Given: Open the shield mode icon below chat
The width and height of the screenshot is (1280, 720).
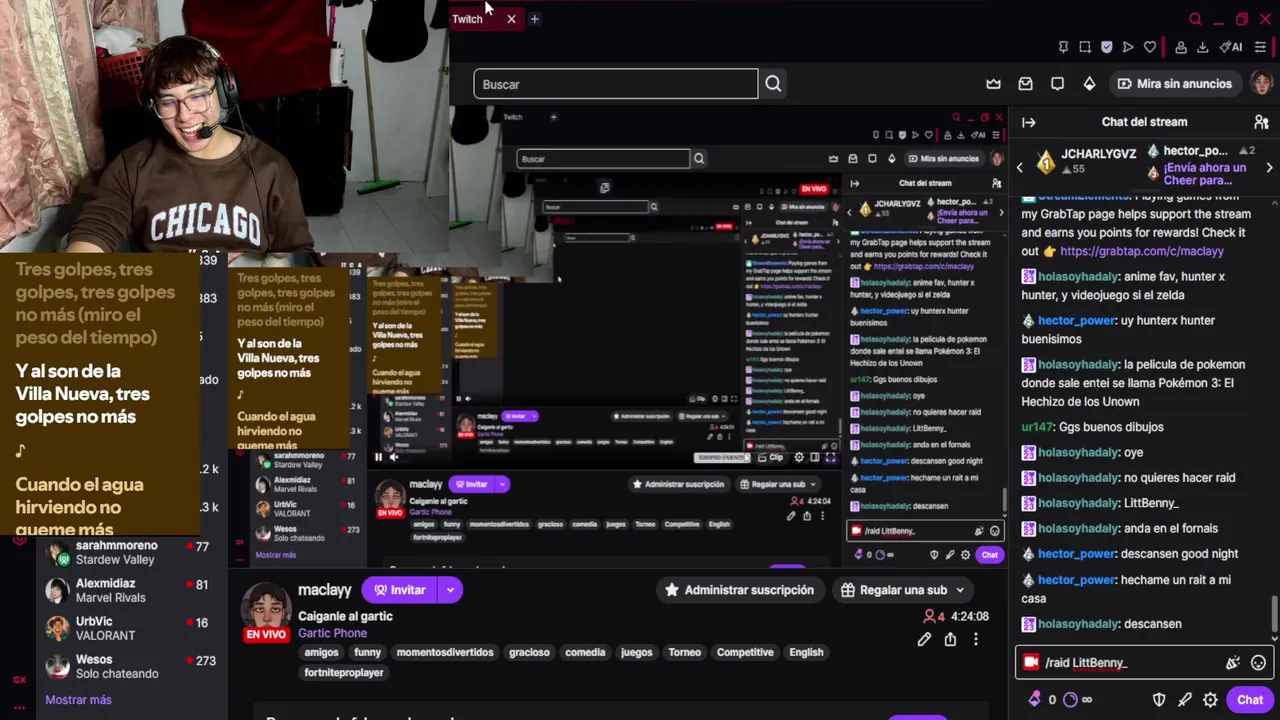Looking at the screenshot, I should point(1159,700).
